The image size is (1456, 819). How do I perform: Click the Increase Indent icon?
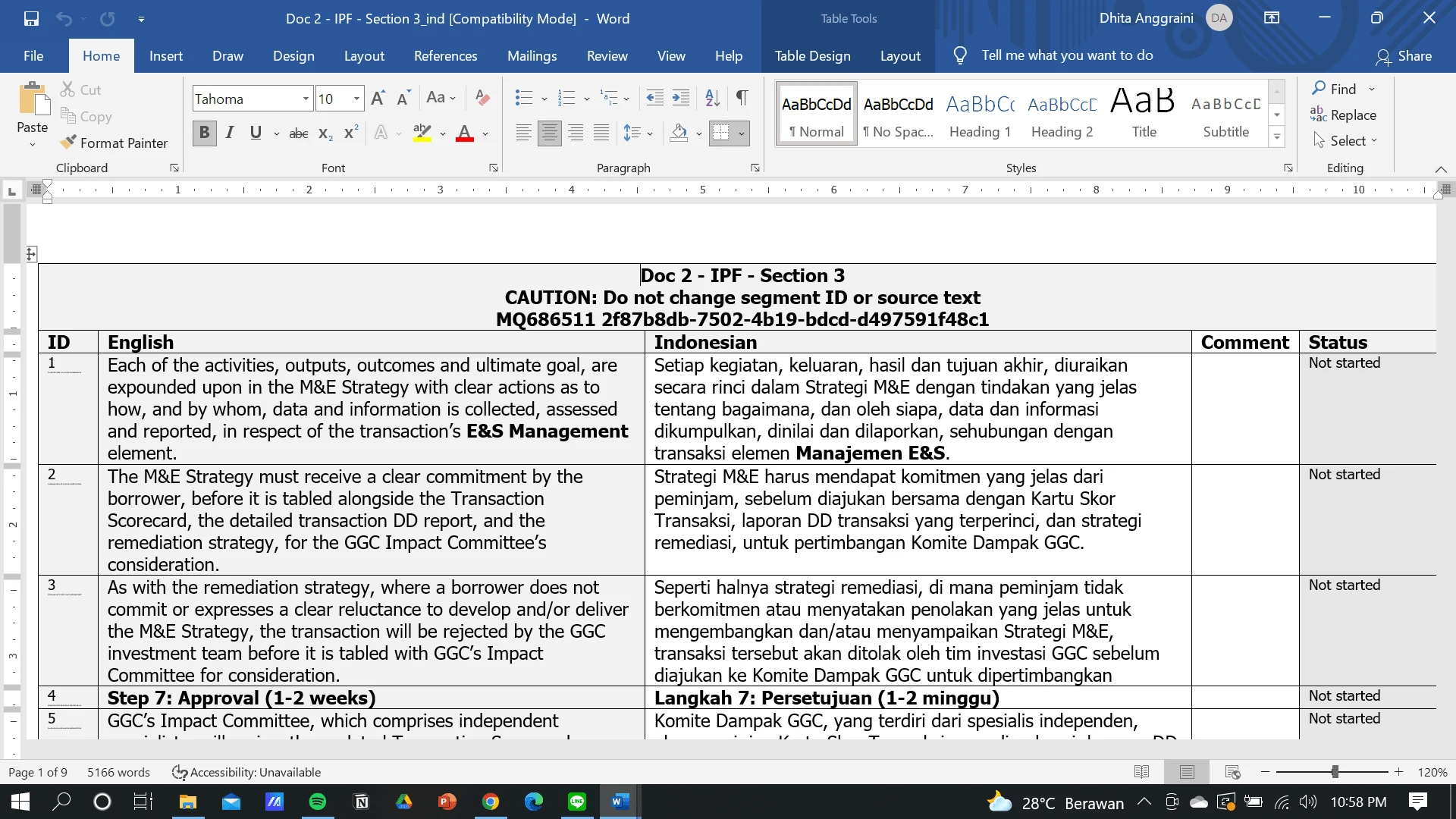click(x=681, y=98)
